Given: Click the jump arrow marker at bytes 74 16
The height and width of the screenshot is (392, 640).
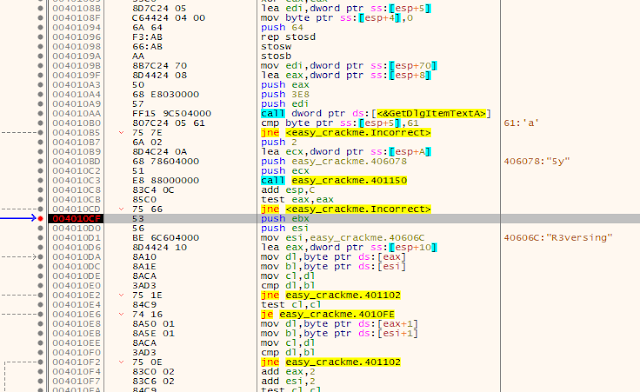Looking at the screenshot, I should click(121, 314).
